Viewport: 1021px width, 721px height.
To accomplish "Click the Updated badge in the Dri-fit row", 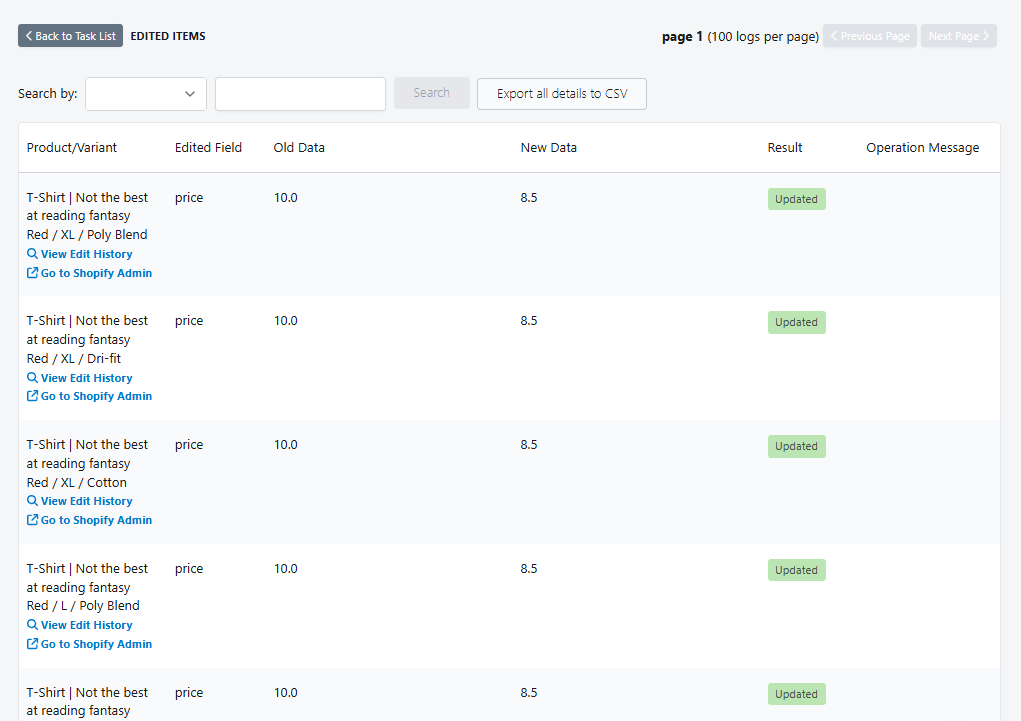I will (x=796, y=322).
